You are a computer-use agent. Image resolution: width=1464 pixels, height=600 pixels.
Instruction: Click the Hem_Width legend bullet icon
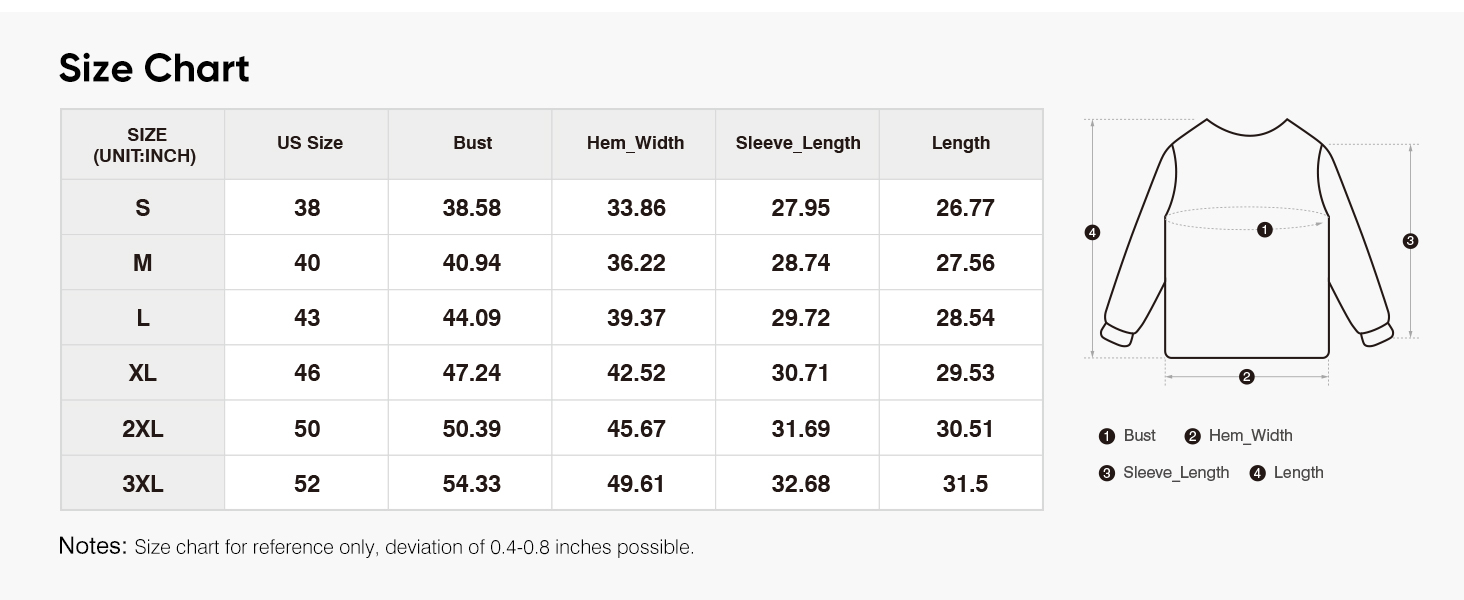point(1192,436)
